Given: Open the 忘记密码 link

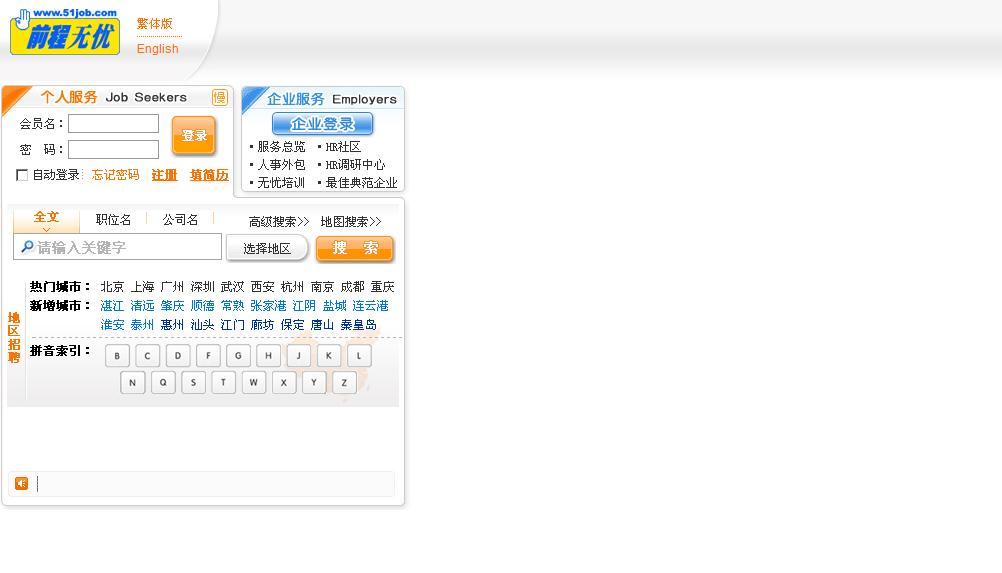Looking at the screenshot, I should click(115, 175).
